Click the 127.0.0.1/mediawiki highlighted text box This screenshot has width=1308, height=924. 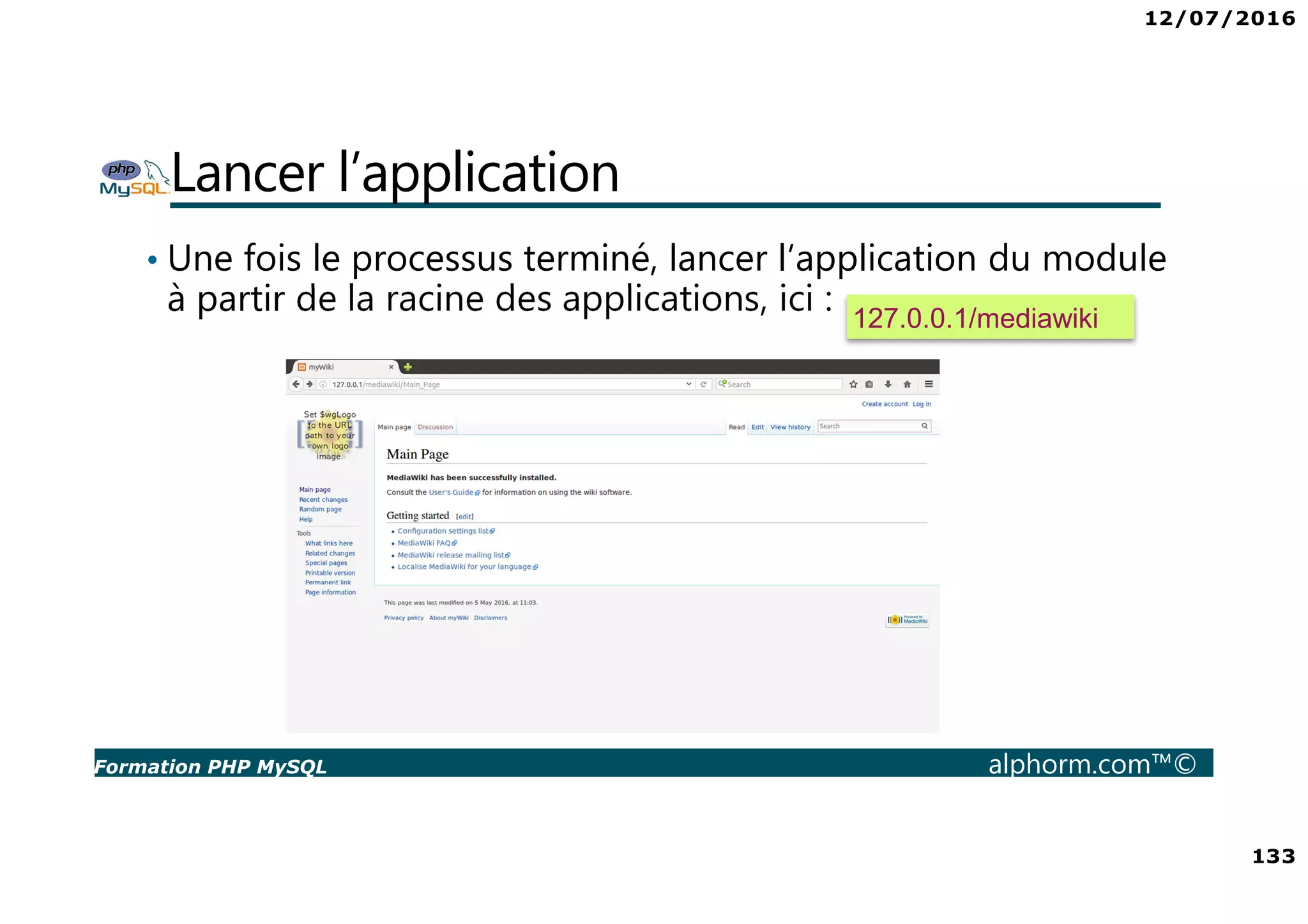[990, 317]
